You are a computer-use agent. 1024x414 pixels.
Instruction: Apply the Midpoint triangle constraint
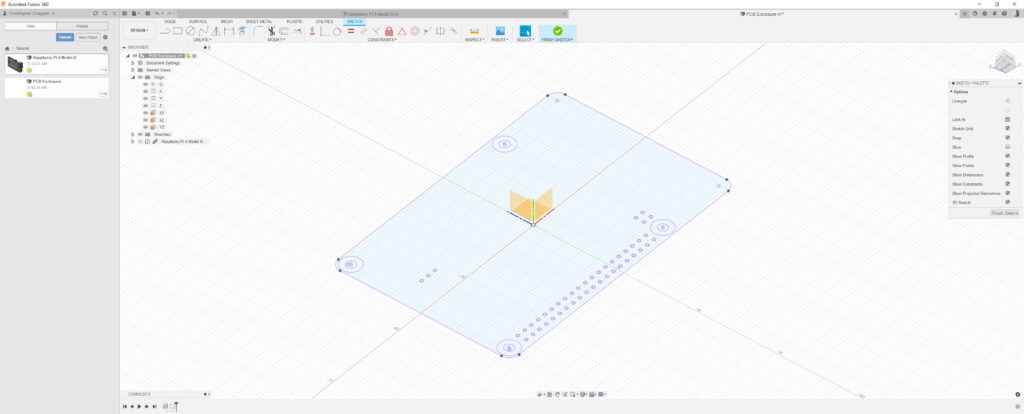[x=402, y=31]
